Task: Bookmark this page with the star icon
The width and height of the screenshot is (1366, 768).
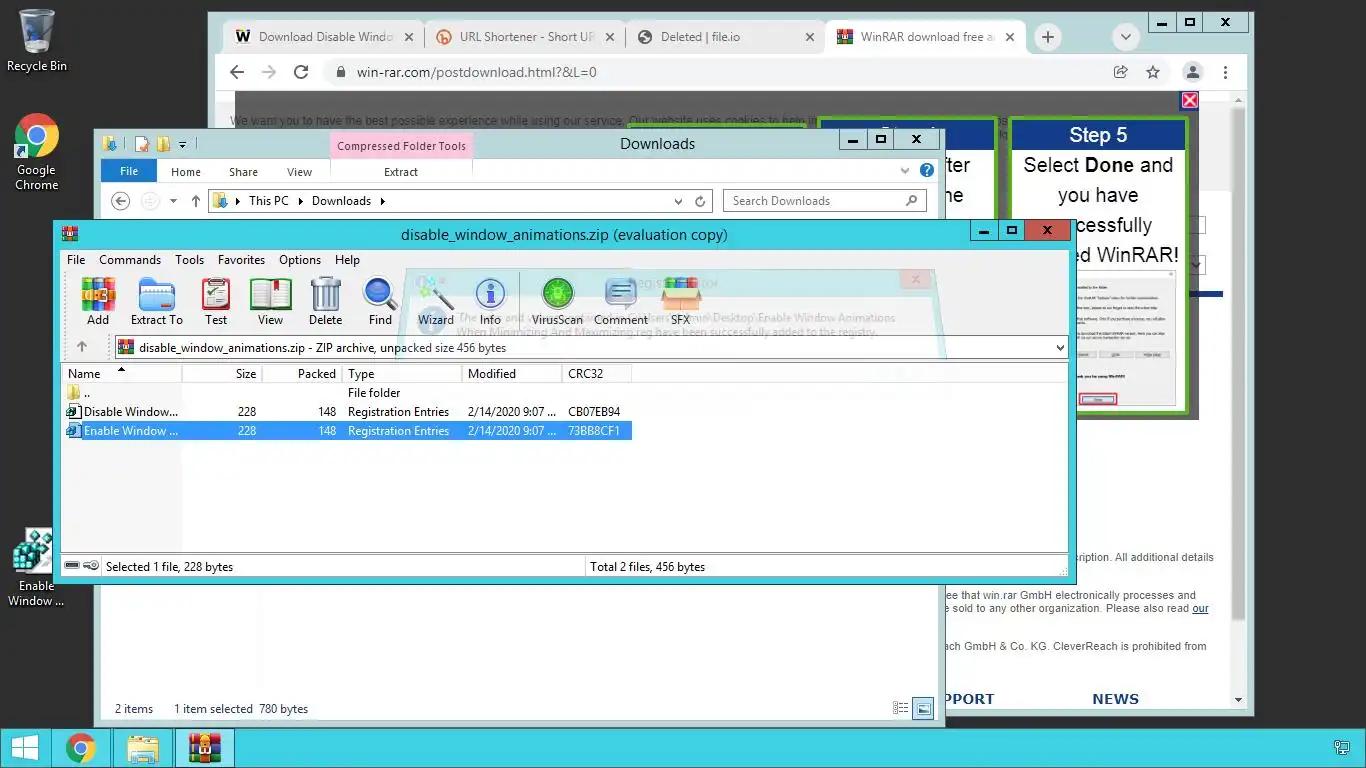Action: coord(1153,72)
